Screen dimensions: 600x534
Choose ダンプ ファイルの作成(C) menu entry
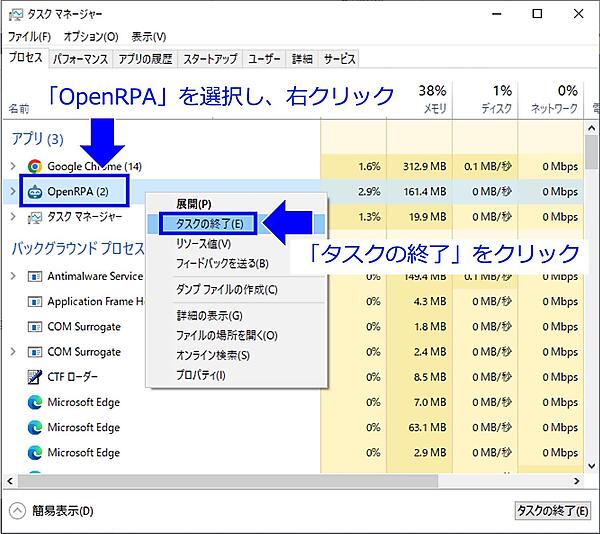tap(236, 290)
